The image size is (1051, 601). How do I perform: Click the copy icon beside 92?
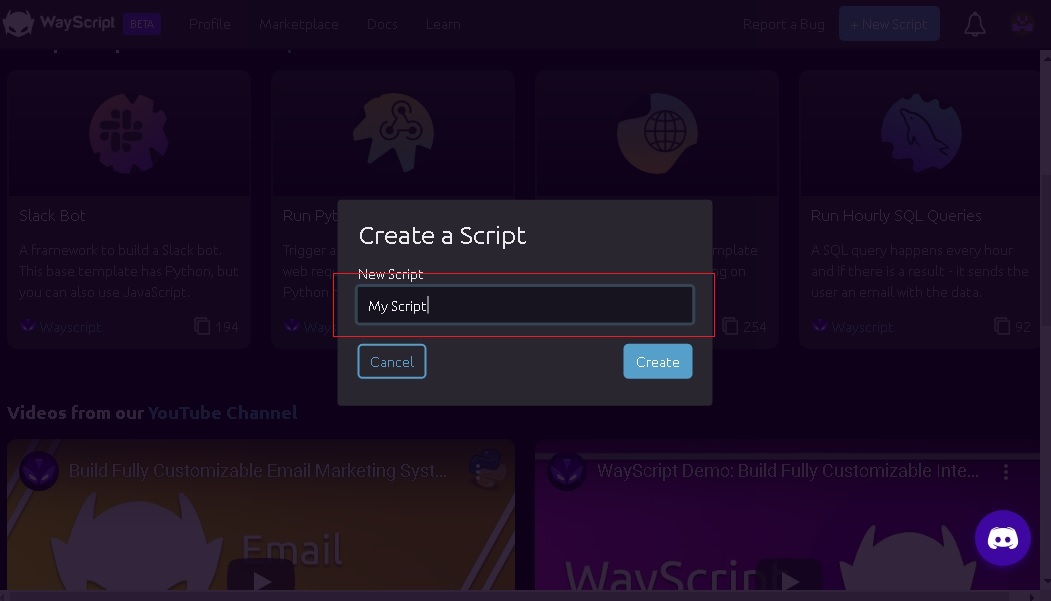(1001, 326)
